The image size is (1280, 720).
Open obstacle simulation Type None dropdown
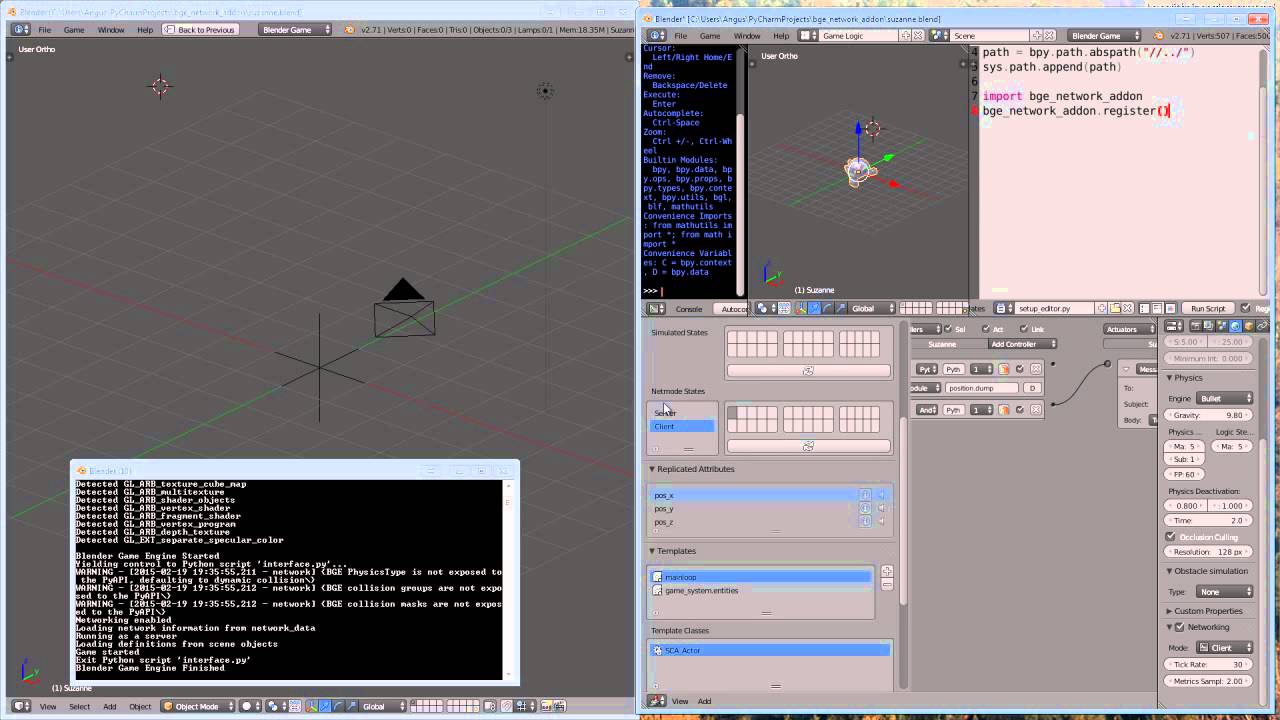[x=1225, y=592]
